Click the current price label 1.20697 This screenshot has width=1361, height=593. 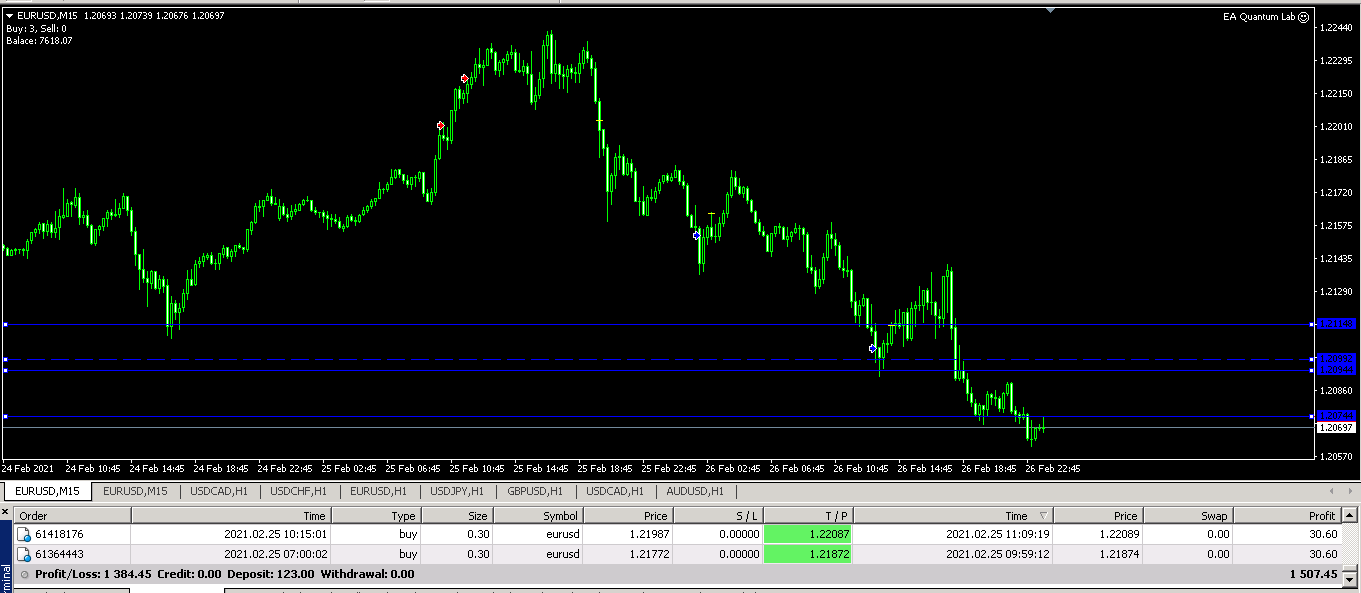(x=1336, y=428)
